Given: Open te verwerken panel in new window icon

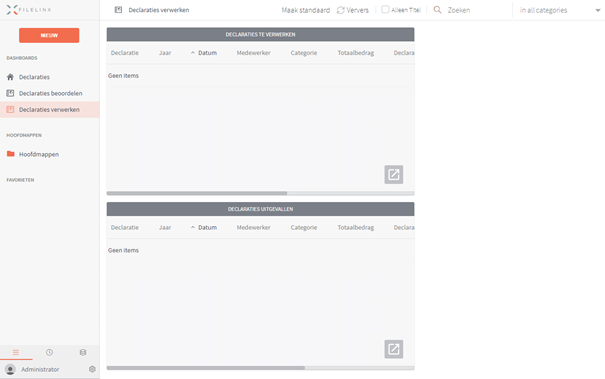Looking at the screenshot, I should tap(394, 174).
